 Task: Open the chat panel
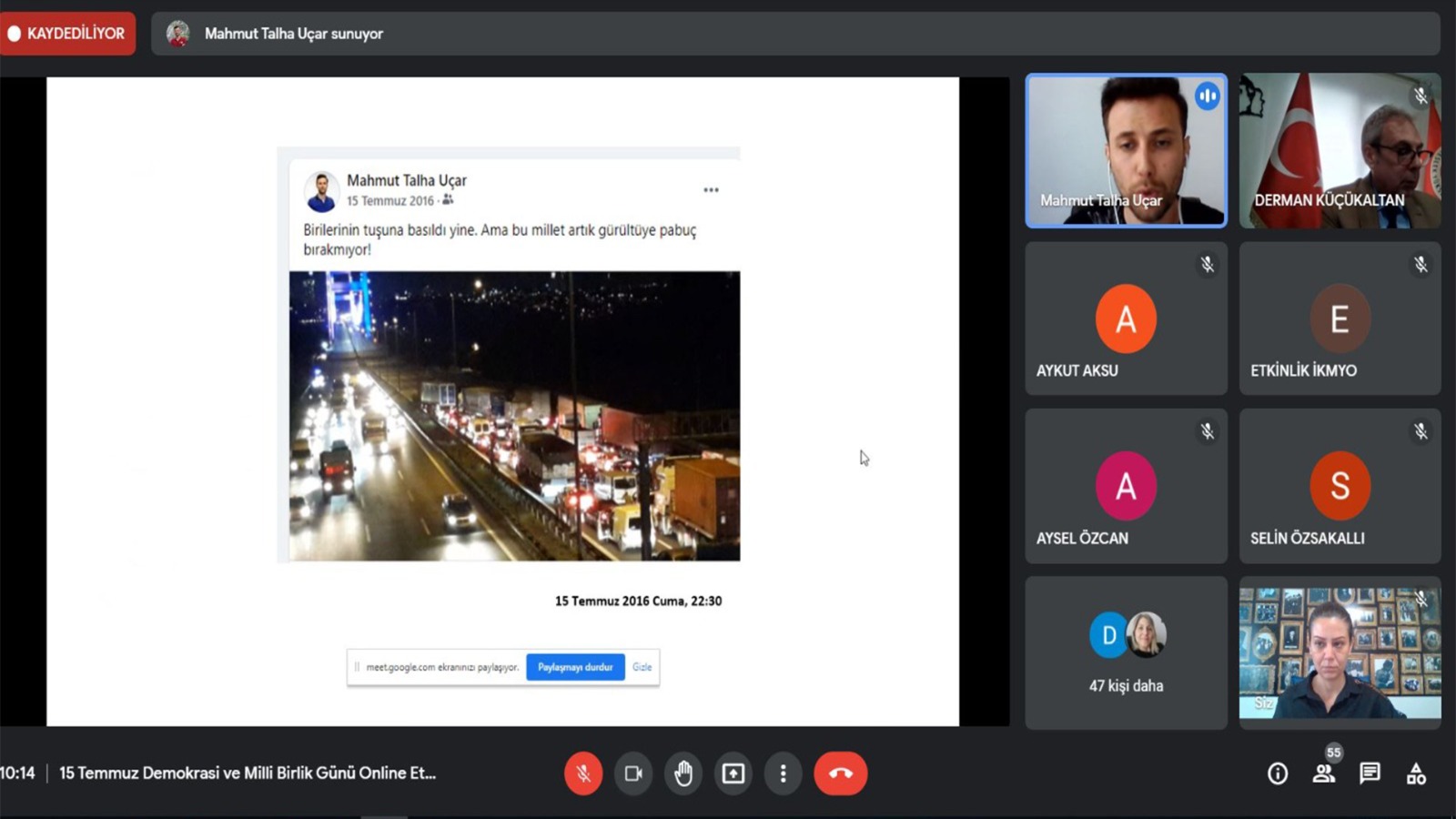click(x=1370, y=773)
